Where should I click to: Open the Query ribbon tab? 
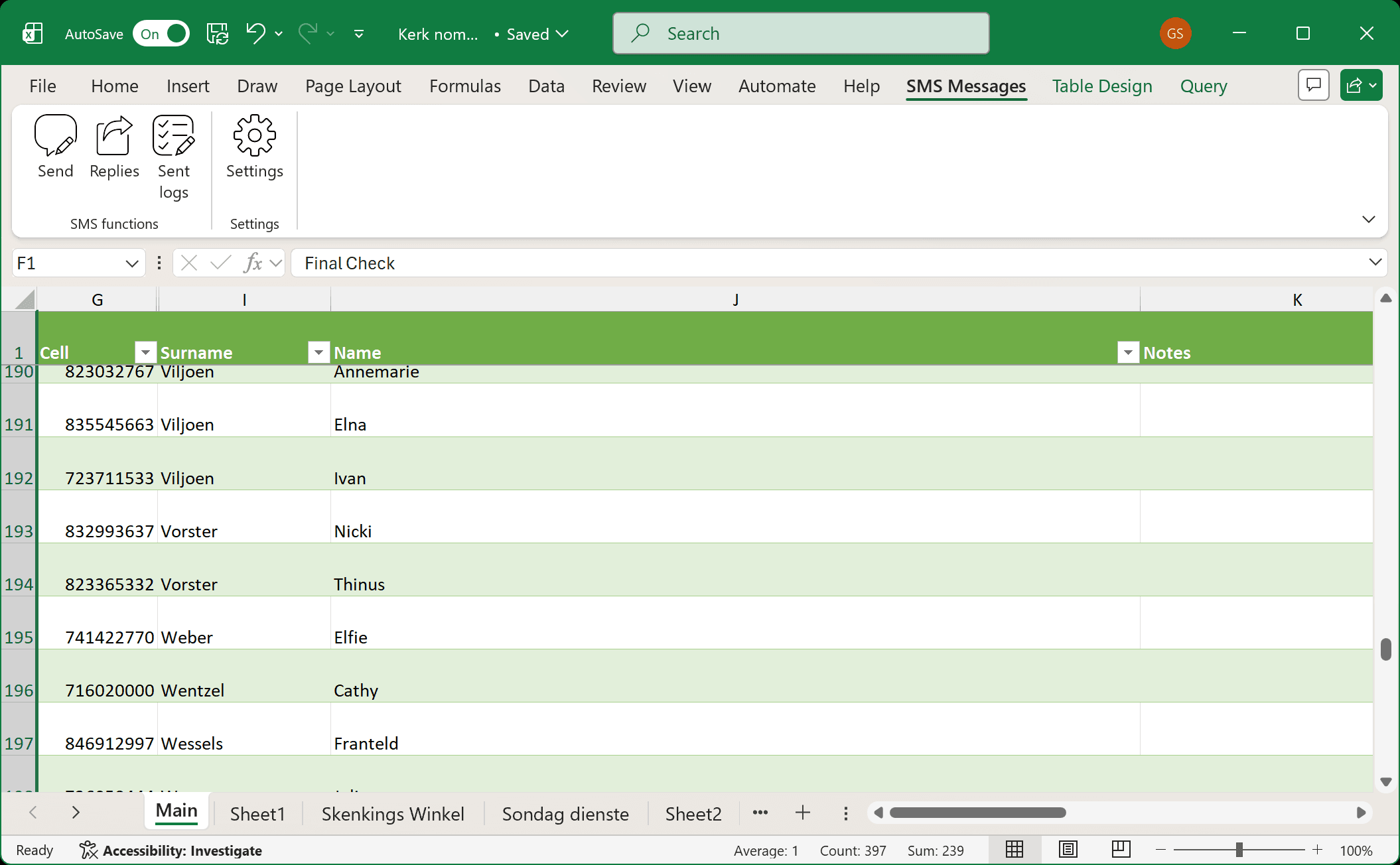(x=1203, y=86)
